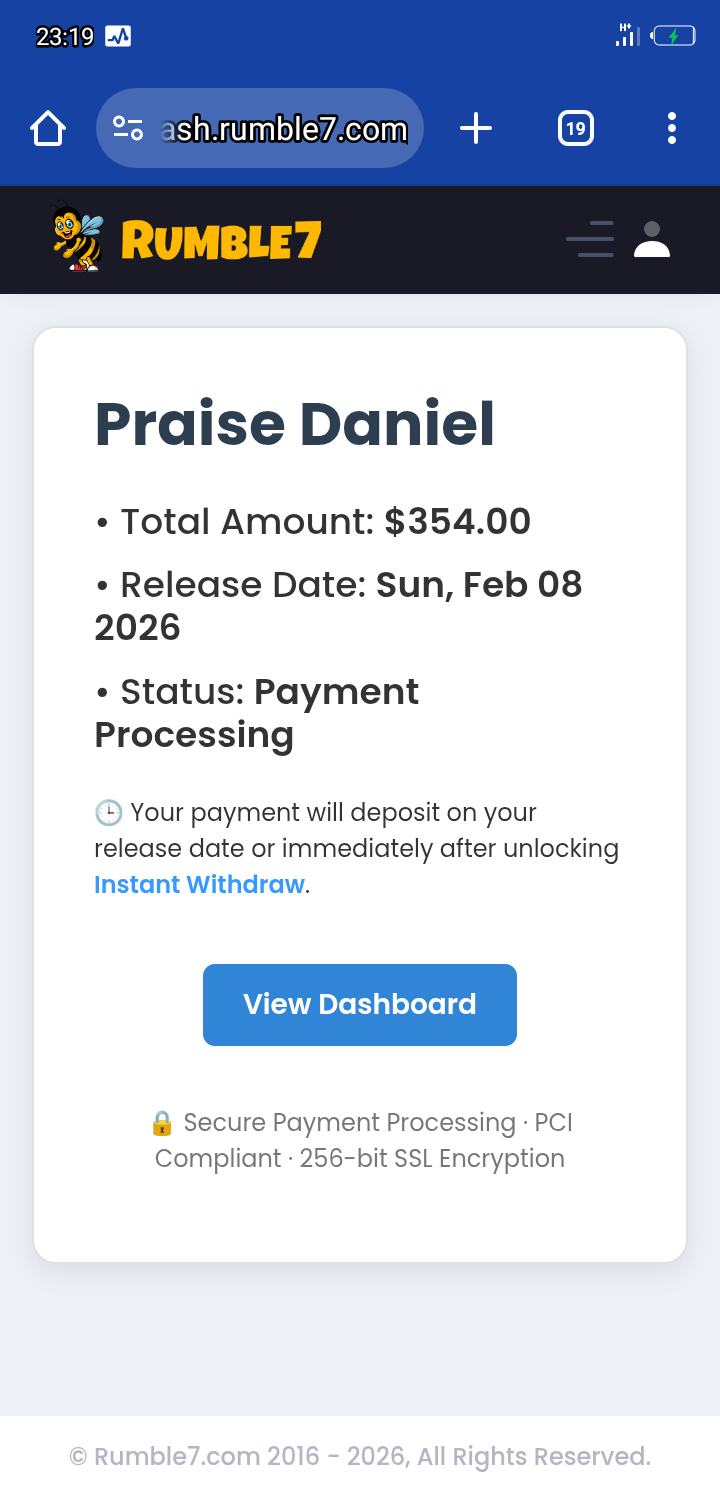Tap the padlock secure payment icon
This screenshot has width=720, height=1500.
(x=162, y=1123)
